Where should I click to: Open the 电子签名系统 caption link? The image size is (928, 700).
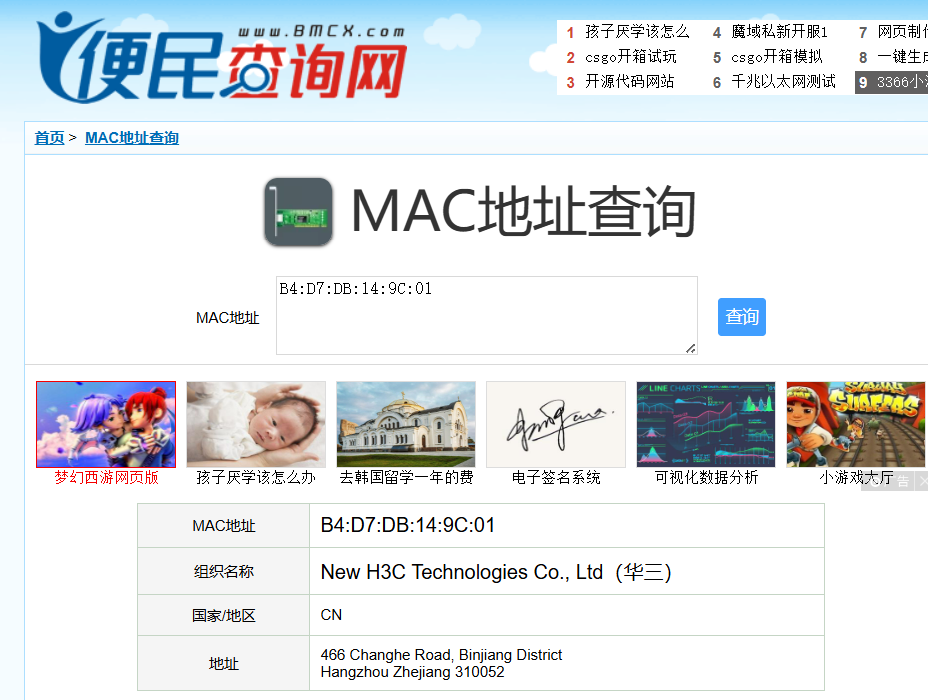[x=556, y=478]
